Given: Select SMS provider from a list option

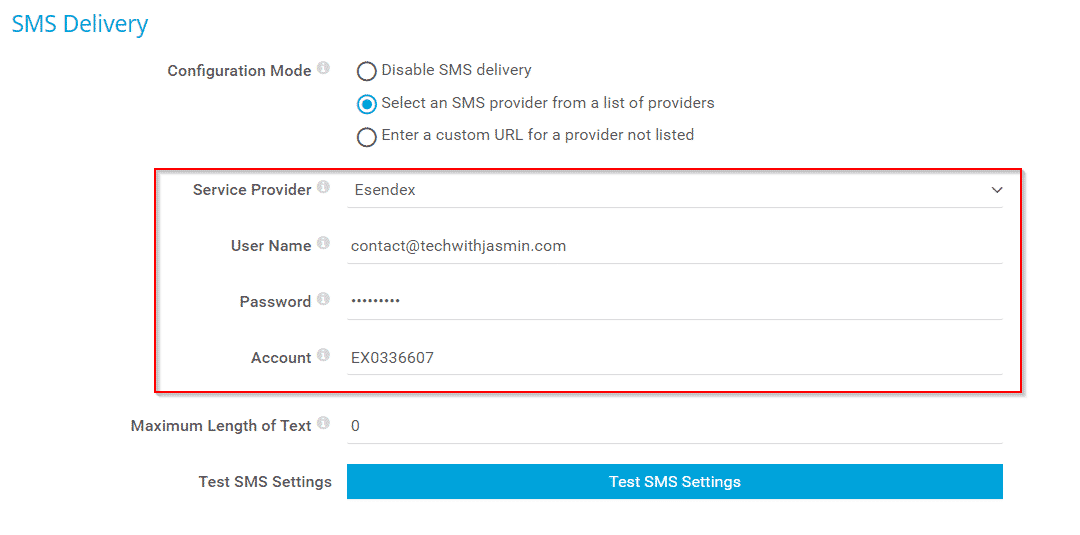Looking at the screenshot, I should [x=366, y=104].
